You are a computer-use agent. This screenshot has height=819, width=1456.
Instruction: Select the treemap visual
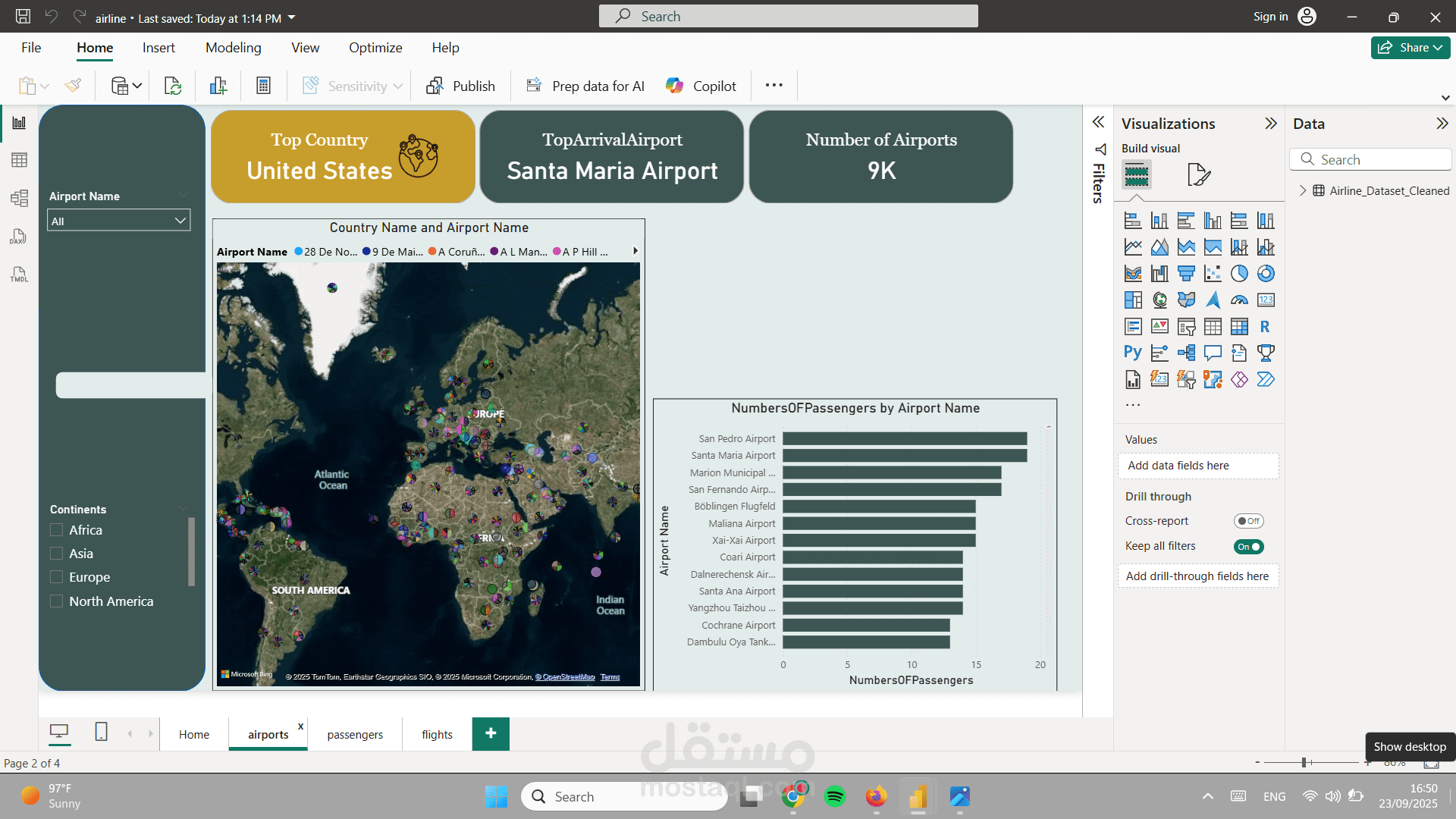point(1133,300)
